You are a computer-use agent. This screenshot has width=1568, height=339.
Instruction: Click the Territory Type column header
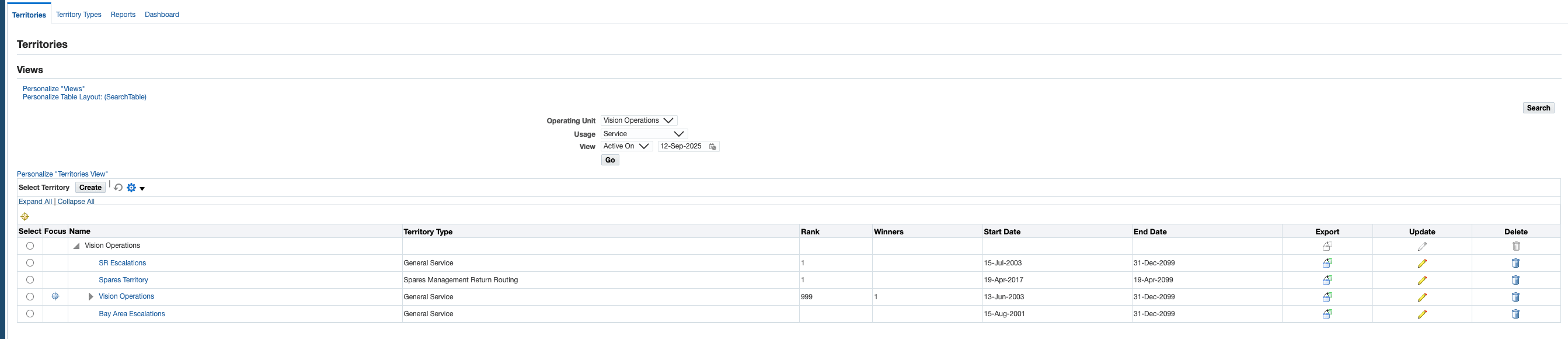(428, 231)
